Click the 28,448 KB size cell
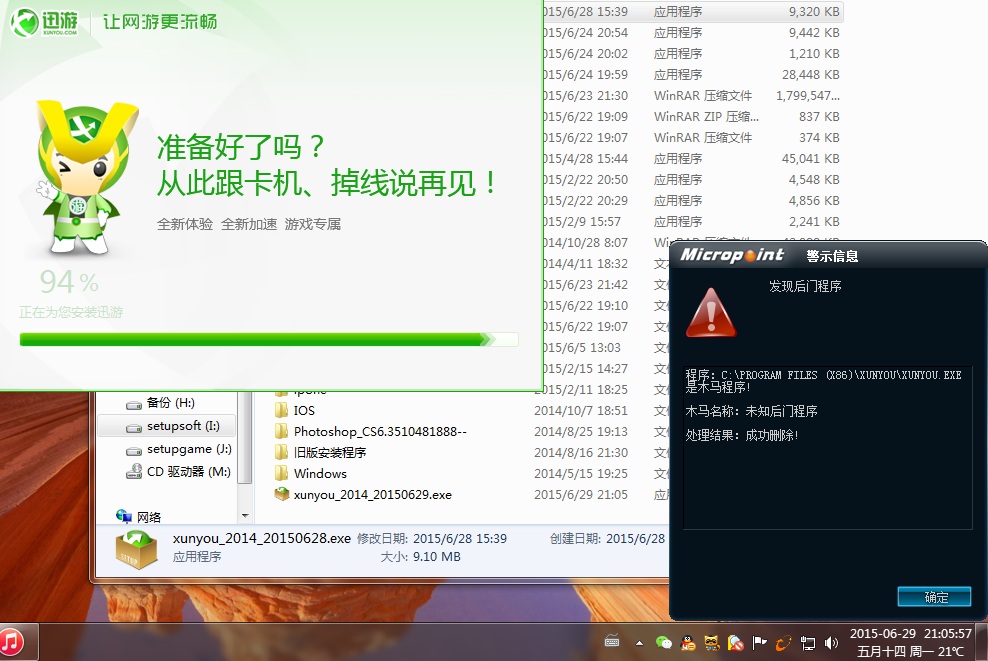Screen dimensions: 988x661 [x=810, y=74]
